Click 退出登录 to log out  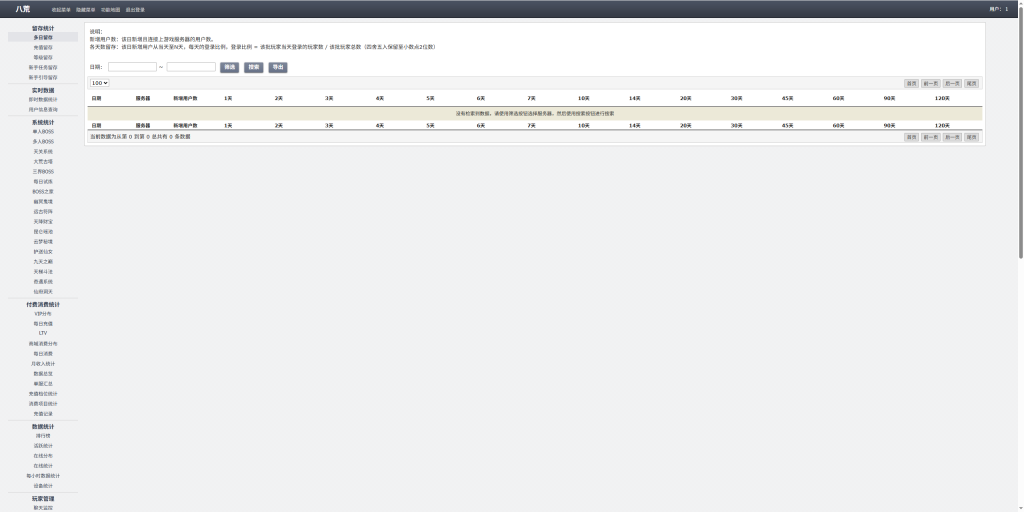[x=135, y=9]
